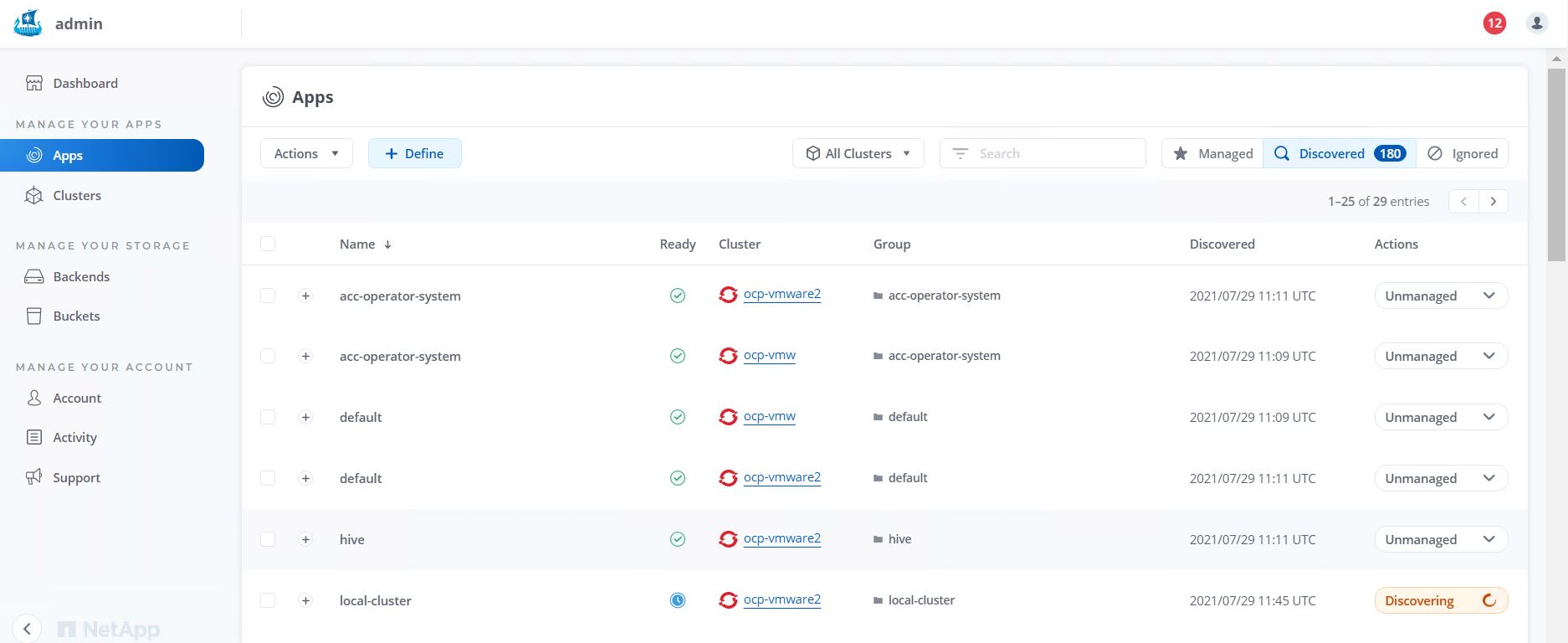The image size is (1568, 643).
Task: Tick the select-all checkbox in table header
Action: (x=268, y=244)
